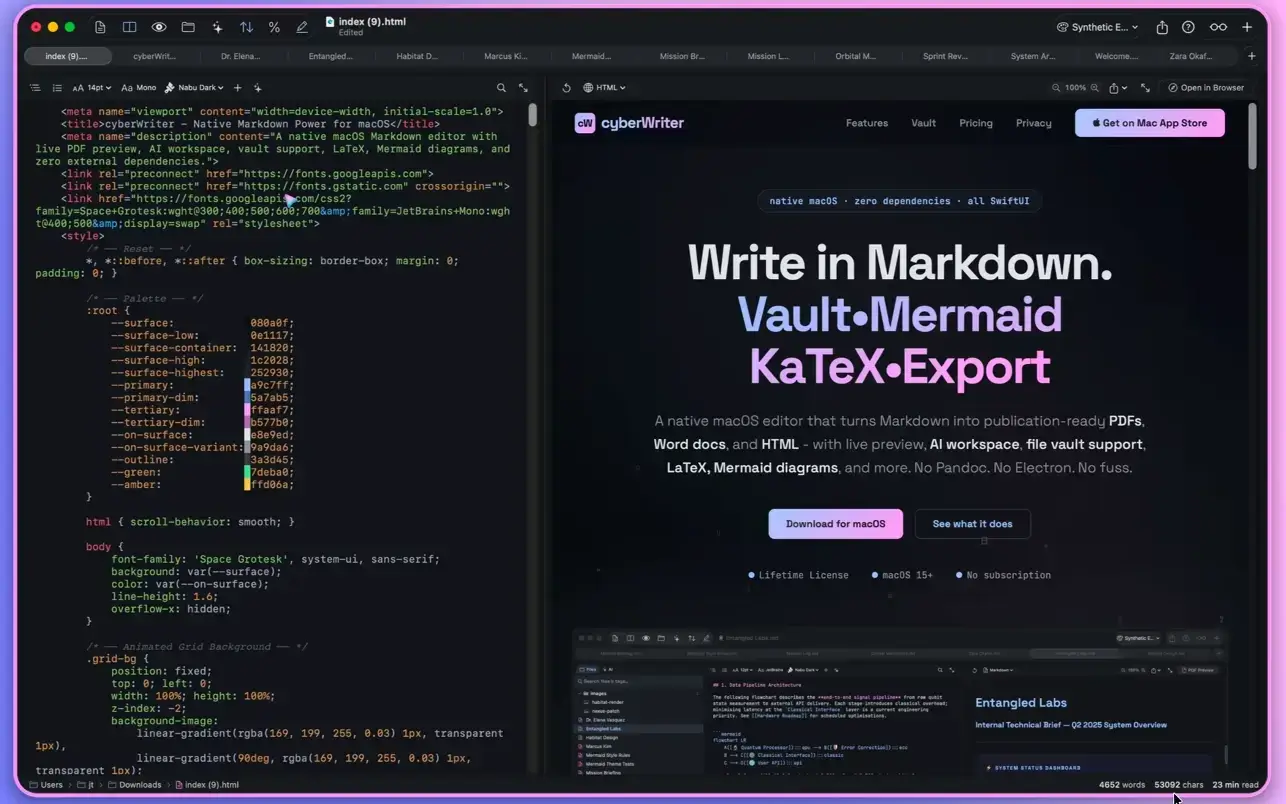Open the Vault link in the preview nav
Viewport: 1286px width, 804px height.
click(x=924, y=123)
